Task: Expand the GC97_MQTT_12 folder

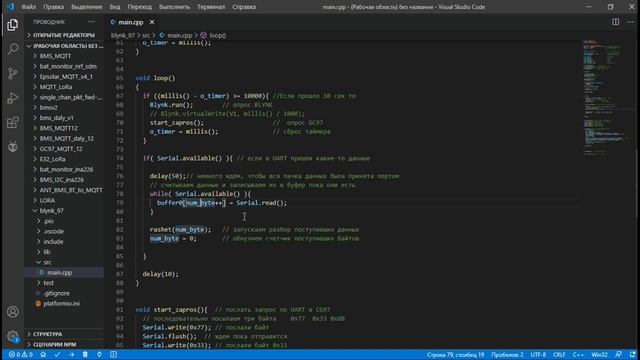Action: 61,149
